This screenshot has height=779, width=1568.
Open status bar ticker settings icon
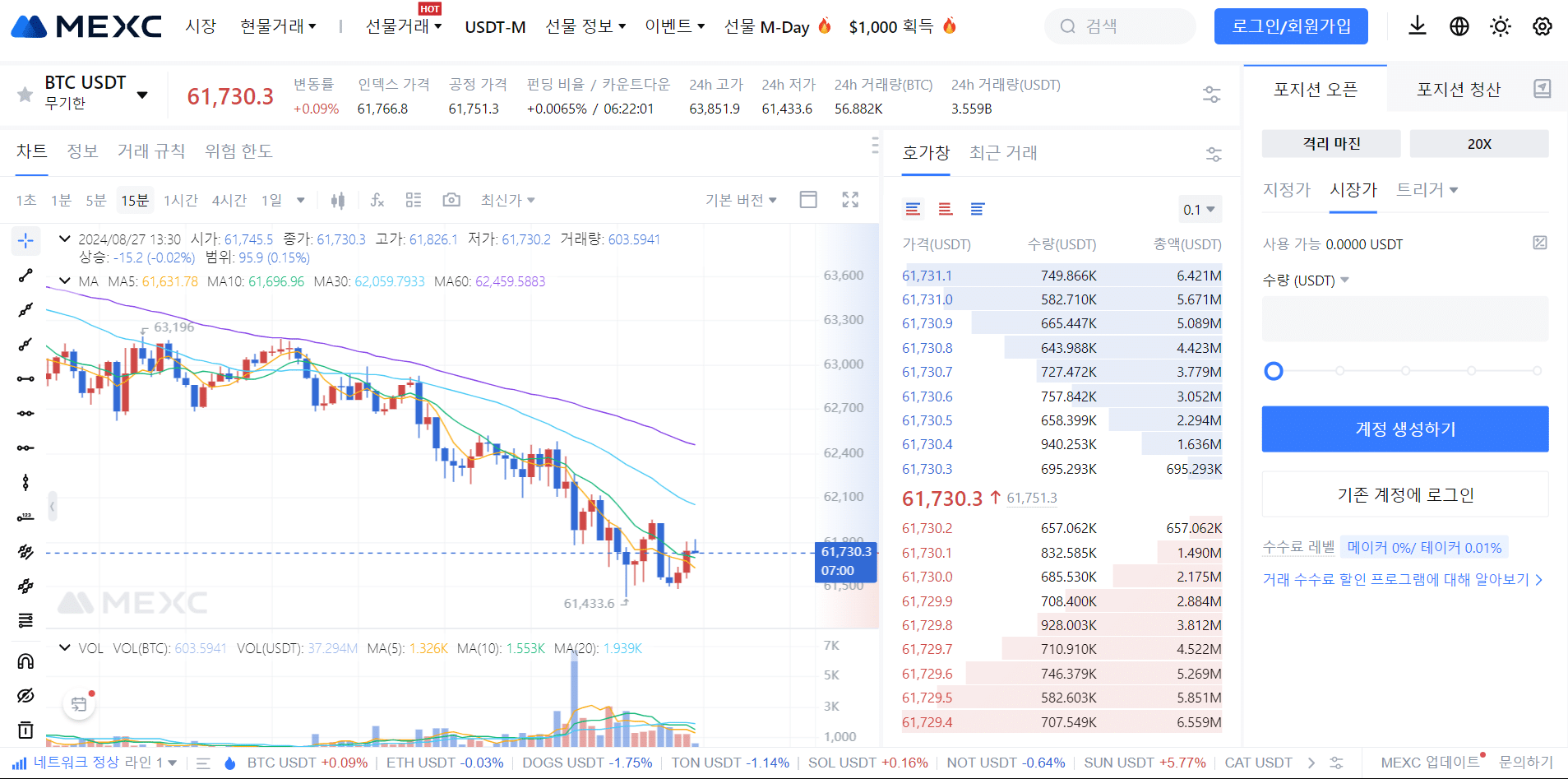pos(1337,763)
